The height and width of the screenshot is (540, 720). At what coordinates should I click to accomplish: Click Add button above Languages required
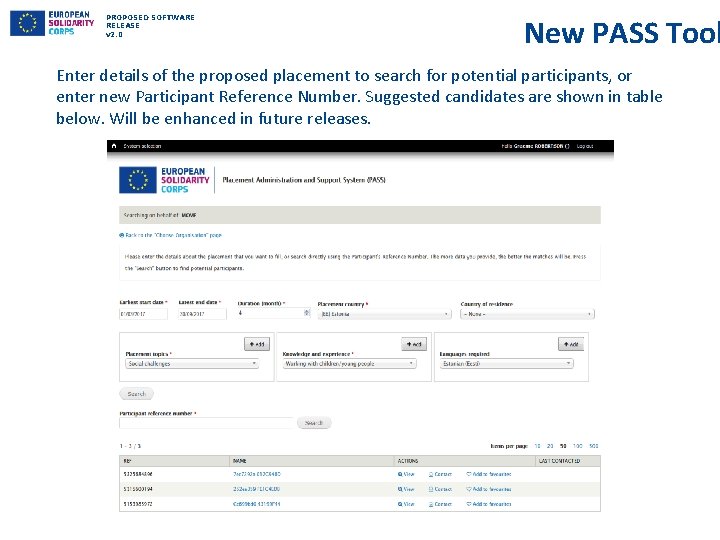tap(571, 344)
